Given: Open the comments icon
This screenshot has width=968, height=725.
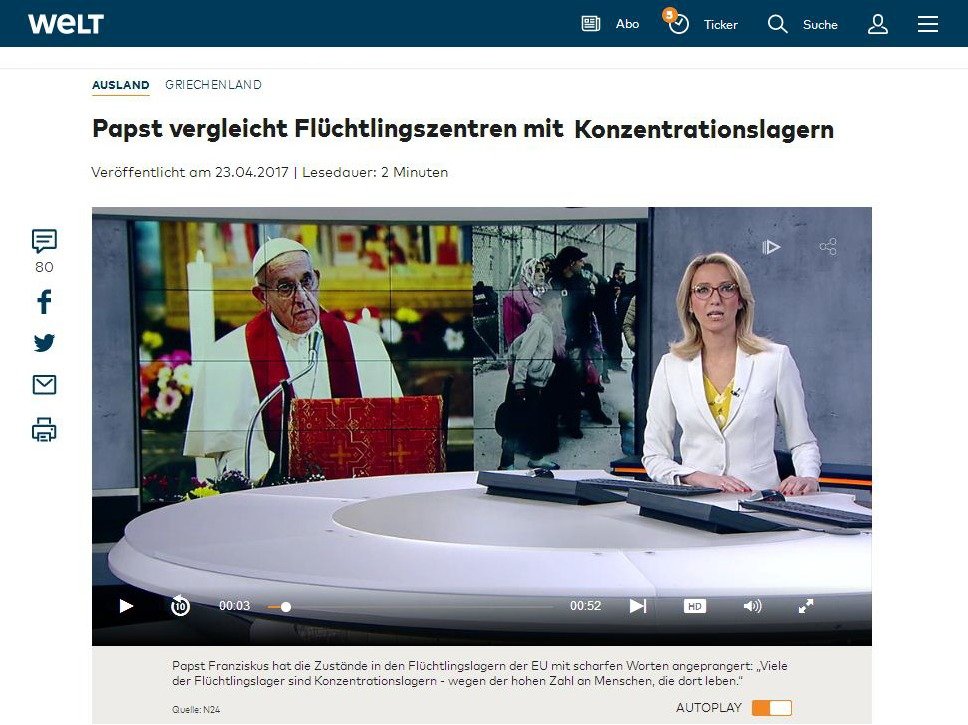Looking at the screenshot, I should (44, 240).
